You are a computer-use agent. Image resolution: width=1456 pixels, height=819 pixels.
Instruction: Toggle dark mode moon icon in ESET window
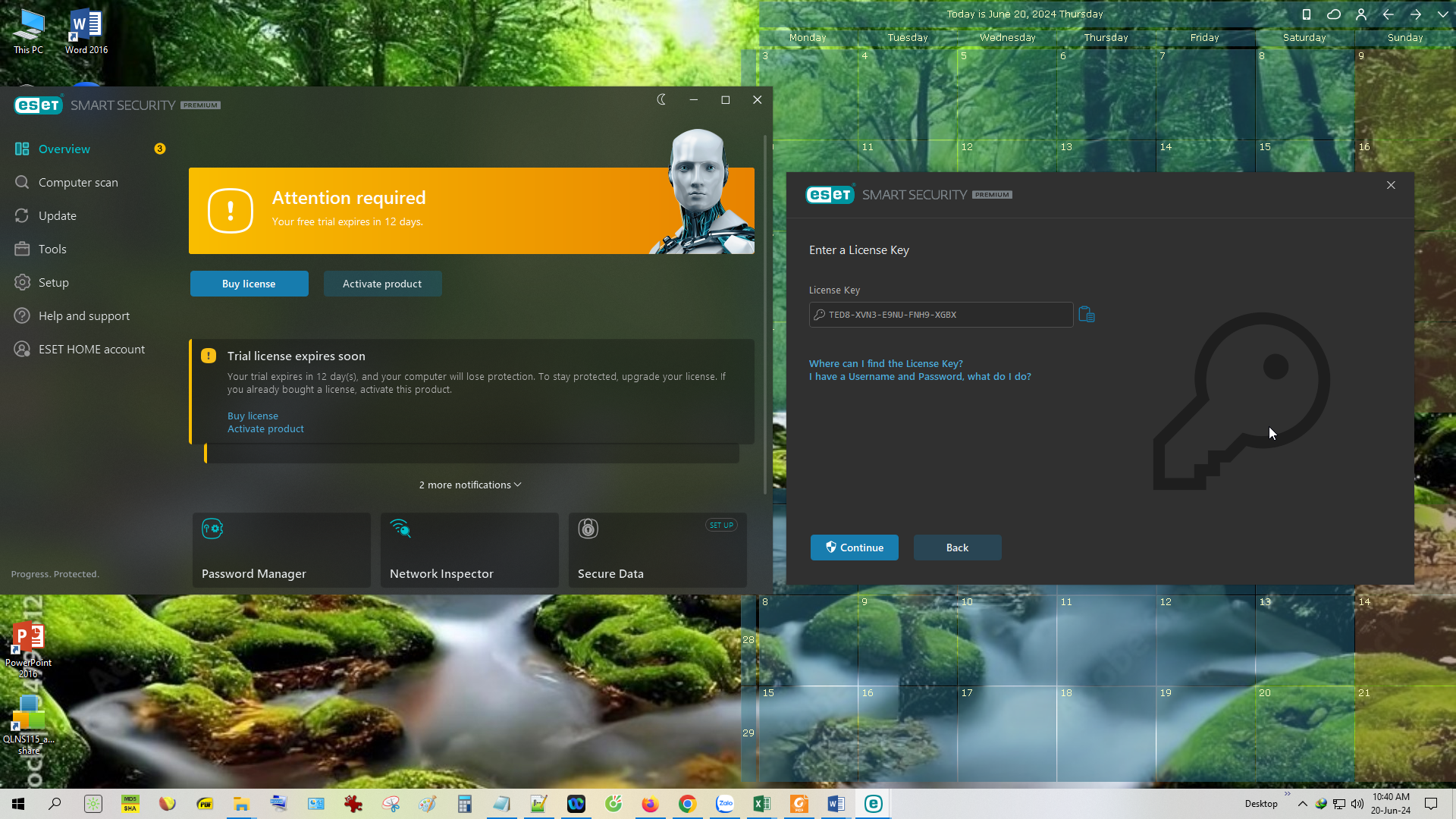point(661,100)
